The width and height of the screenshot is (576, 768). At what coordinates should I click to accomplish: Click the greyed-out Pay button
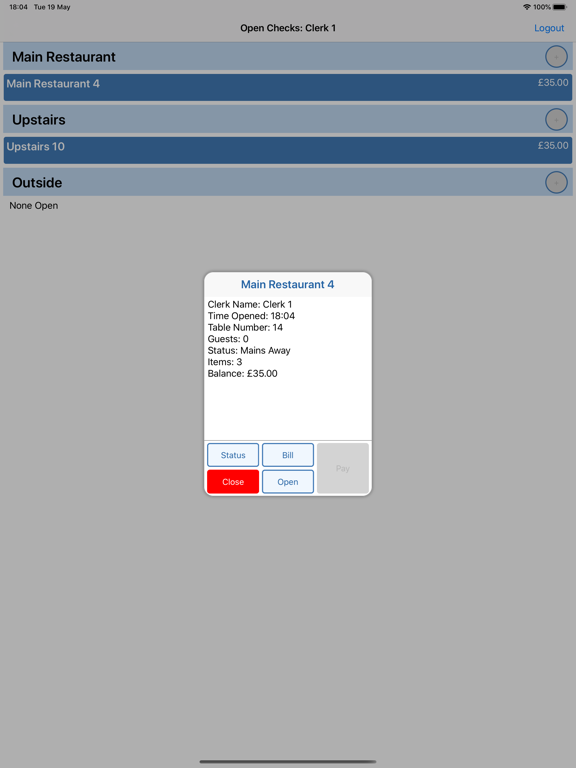point(342,468)
